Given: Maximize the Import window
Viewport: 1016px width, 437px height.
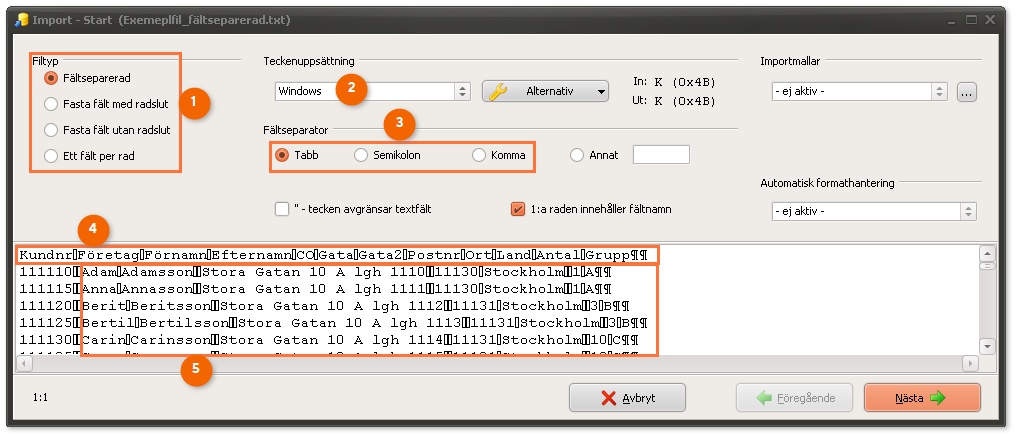Looking at the screenshot, I should (x=971, y=20).
